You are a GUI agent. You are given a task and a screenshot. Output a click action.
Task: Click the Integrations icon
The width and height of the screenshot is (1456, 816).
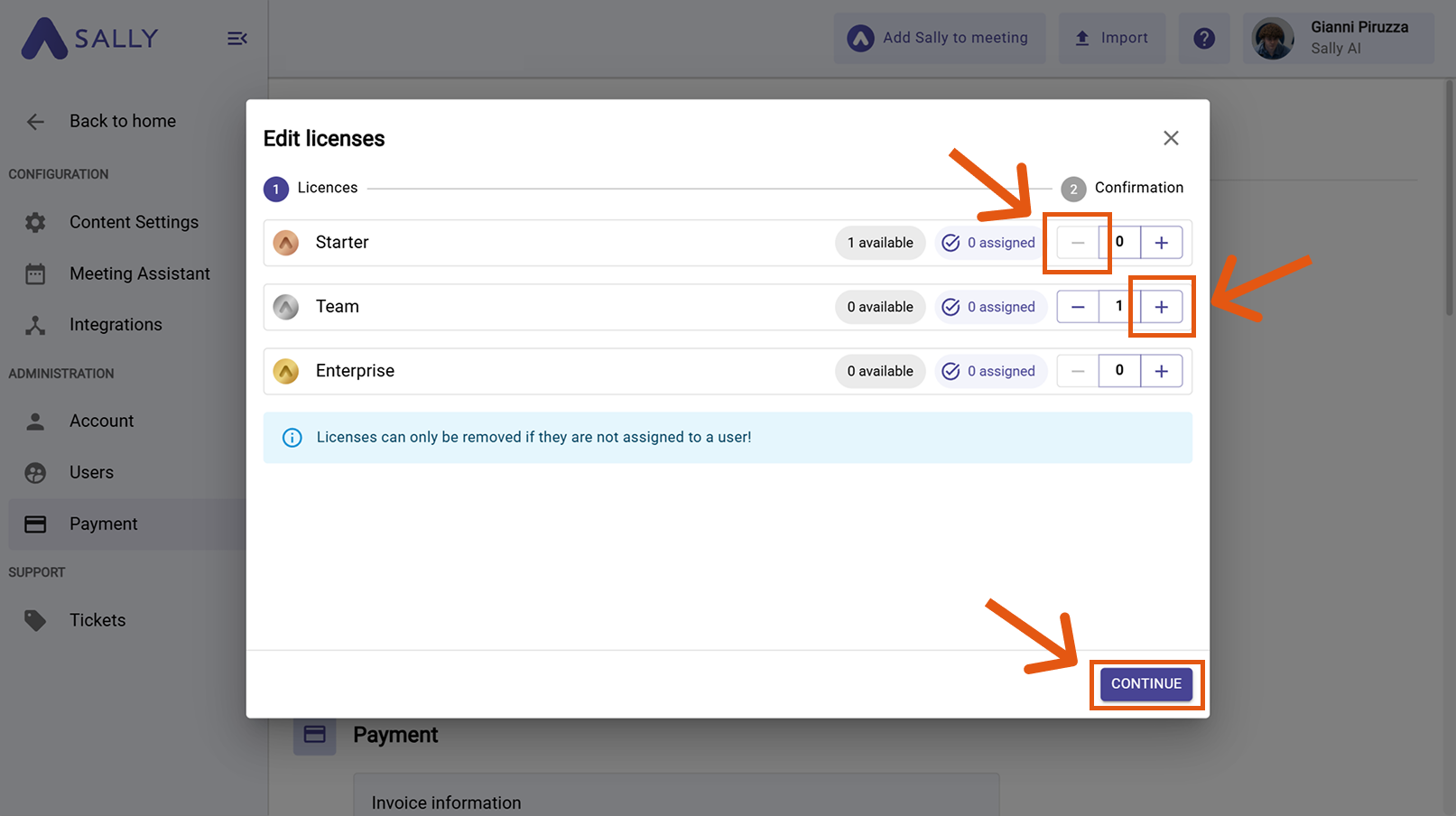[x=35, y=324]
